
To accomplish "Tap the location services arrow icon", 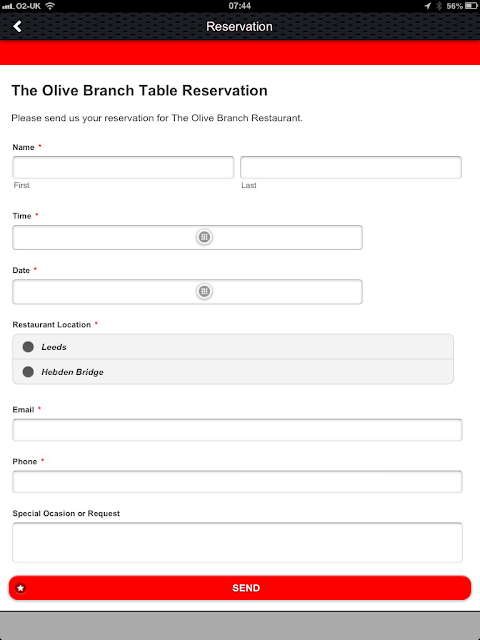I will (x=427, y=6).
